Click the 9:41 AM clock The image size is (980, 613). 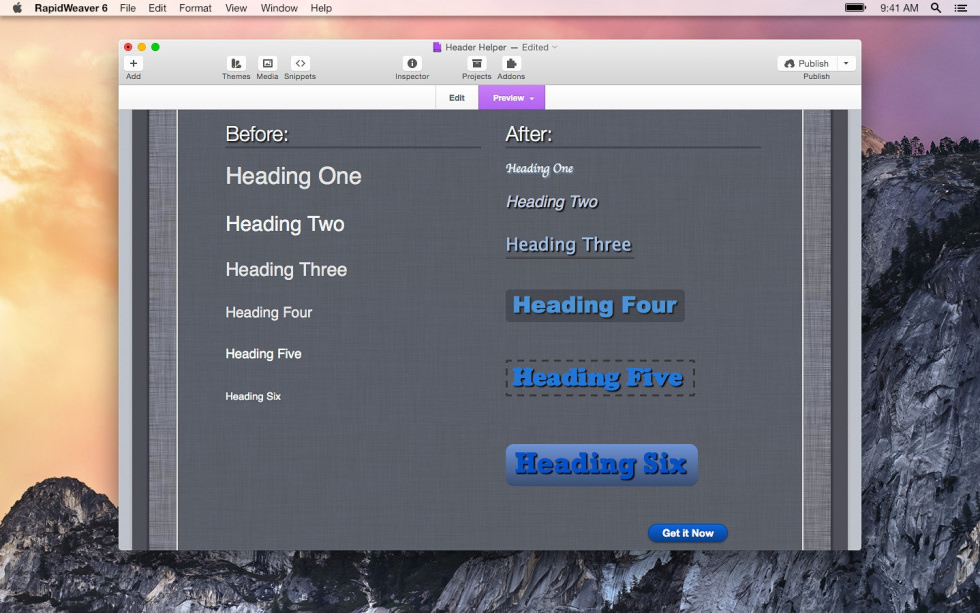[899, 8]
